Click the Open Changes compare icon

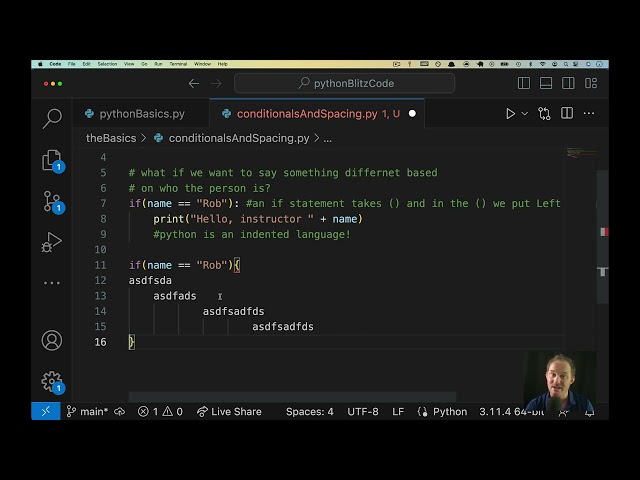[x=544, y=113]
